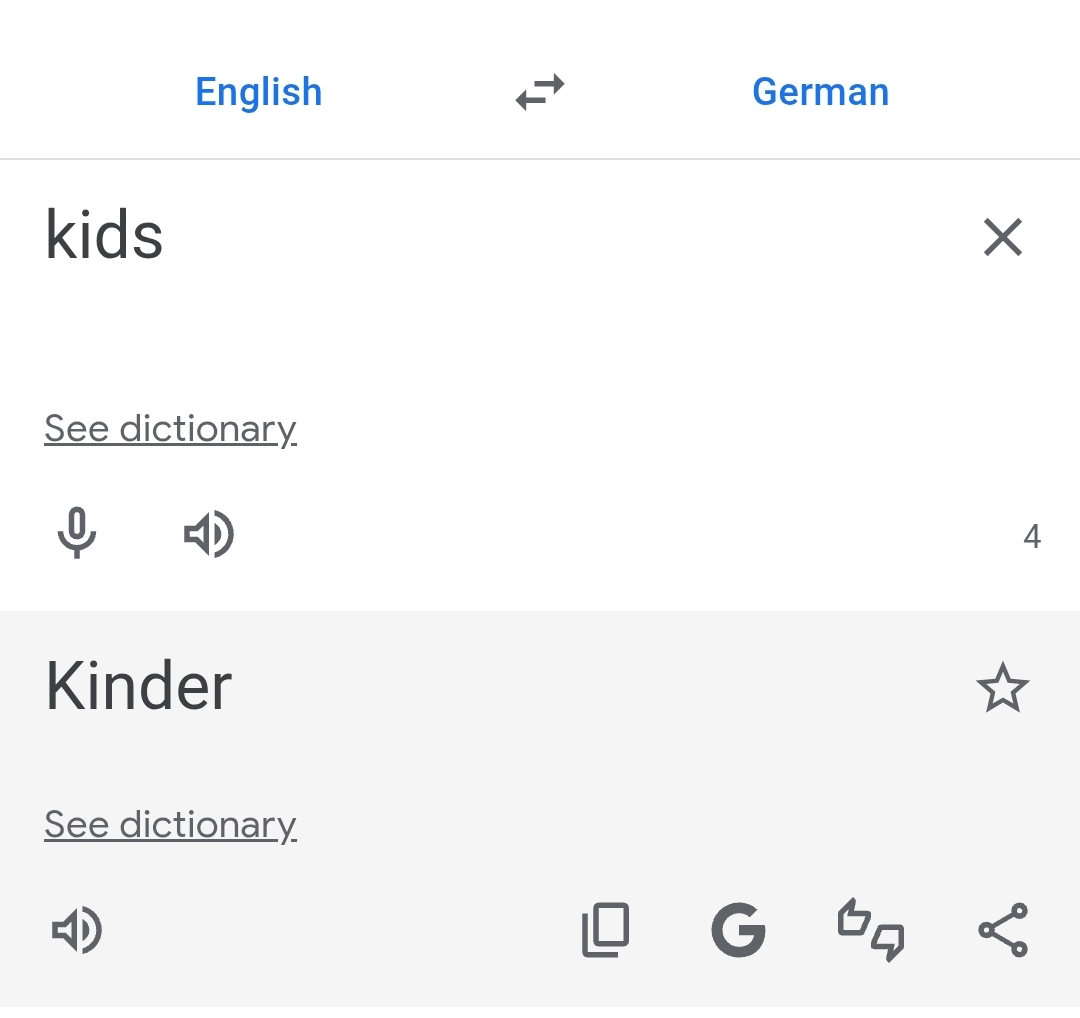Listen to the "Kinder" pronunciation
The image size is (1080, 1018).
click(77, 929)
